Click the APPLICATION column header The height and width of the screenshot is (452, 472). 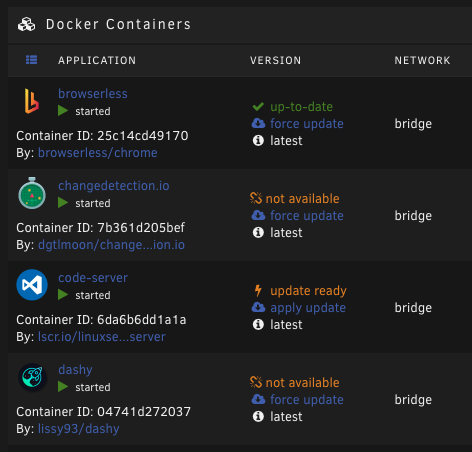97,60
